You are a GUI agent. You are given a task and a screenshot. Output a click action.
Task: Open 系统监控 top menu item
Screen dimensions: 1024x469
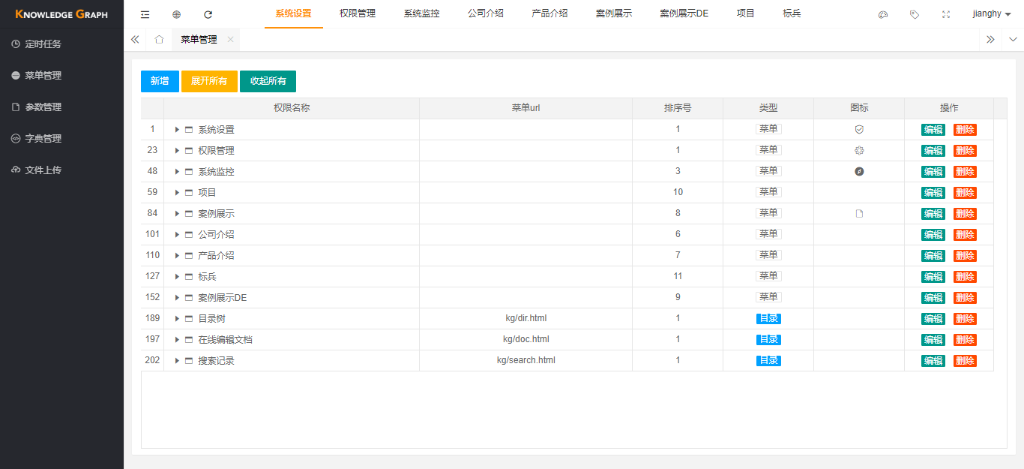421,14
